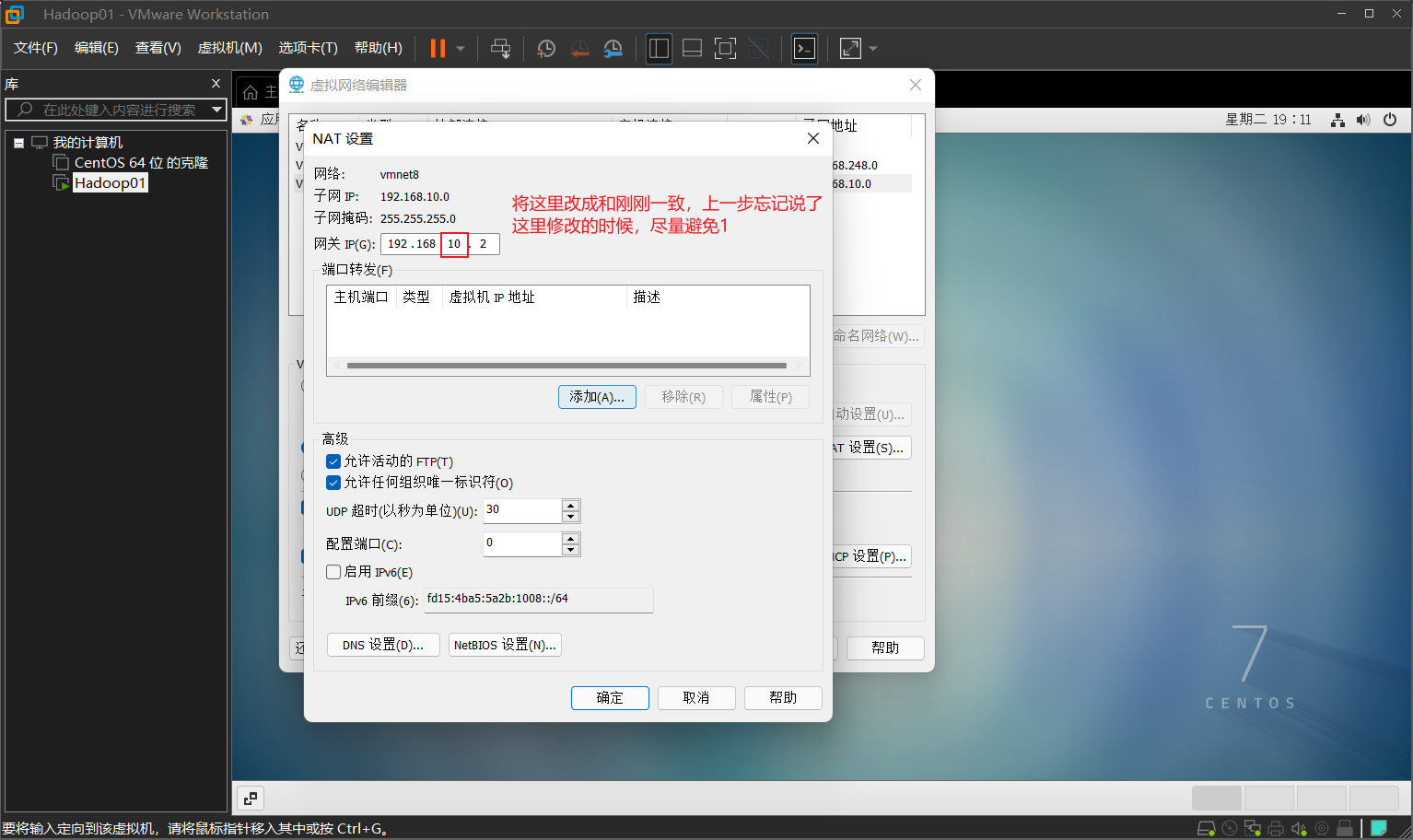Open the 编辑(E) menu
Image resolution: width=1413 pixels, height=840 pixels.
pyautogui.click(x=97, y=48)
